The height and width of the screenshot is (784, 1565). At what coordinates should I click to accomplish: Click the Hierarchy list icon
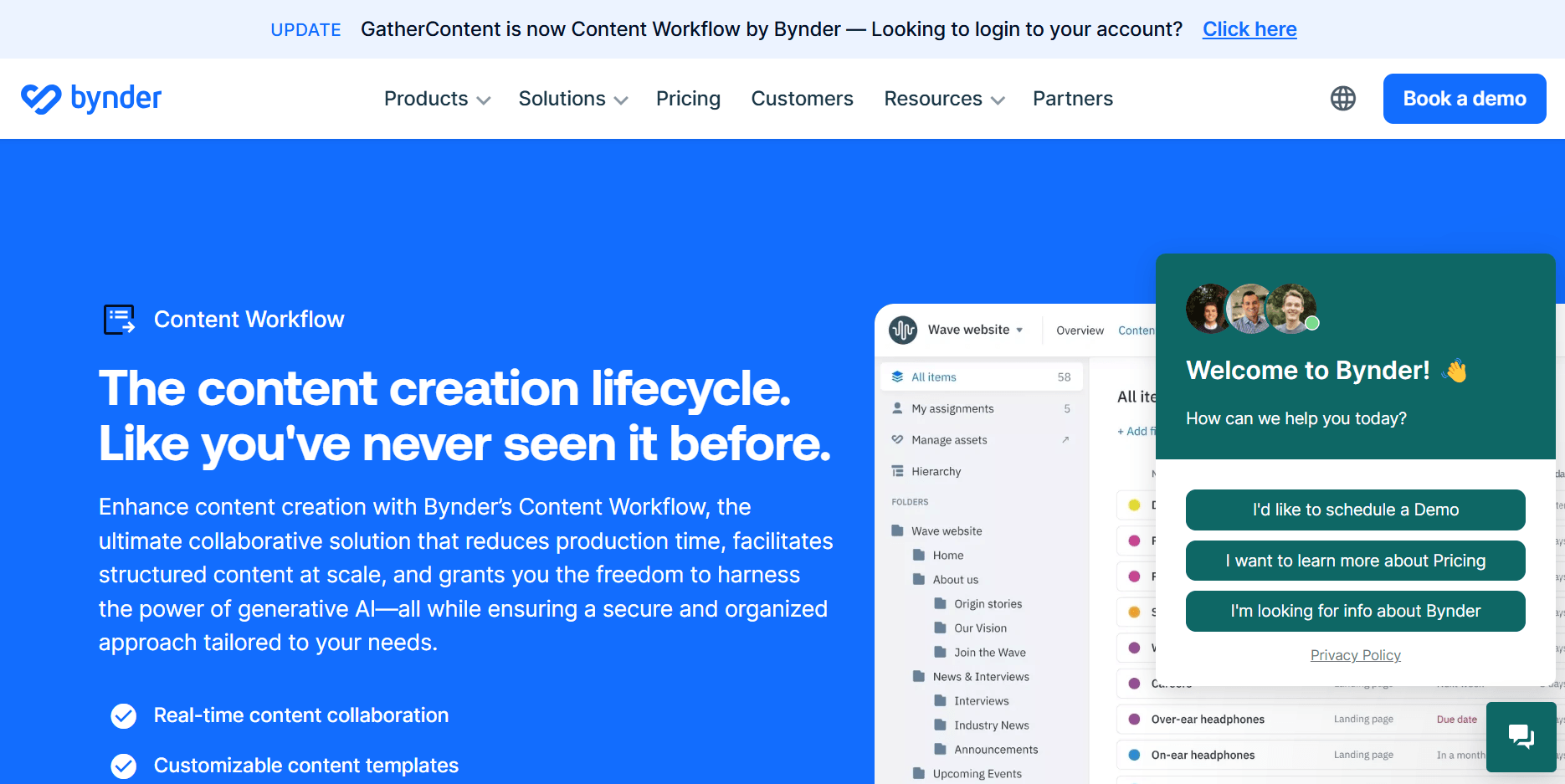[x=897, y=471]
